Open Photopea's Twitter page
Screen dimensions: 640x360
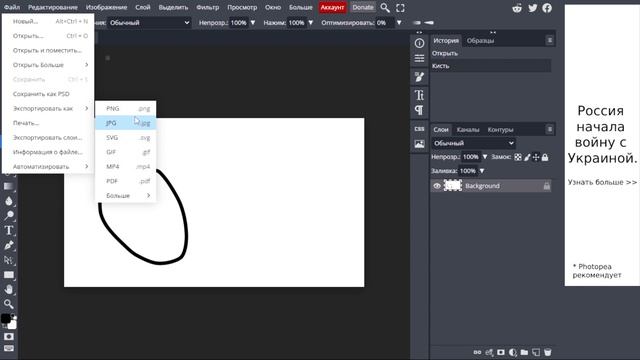(532, 8)
